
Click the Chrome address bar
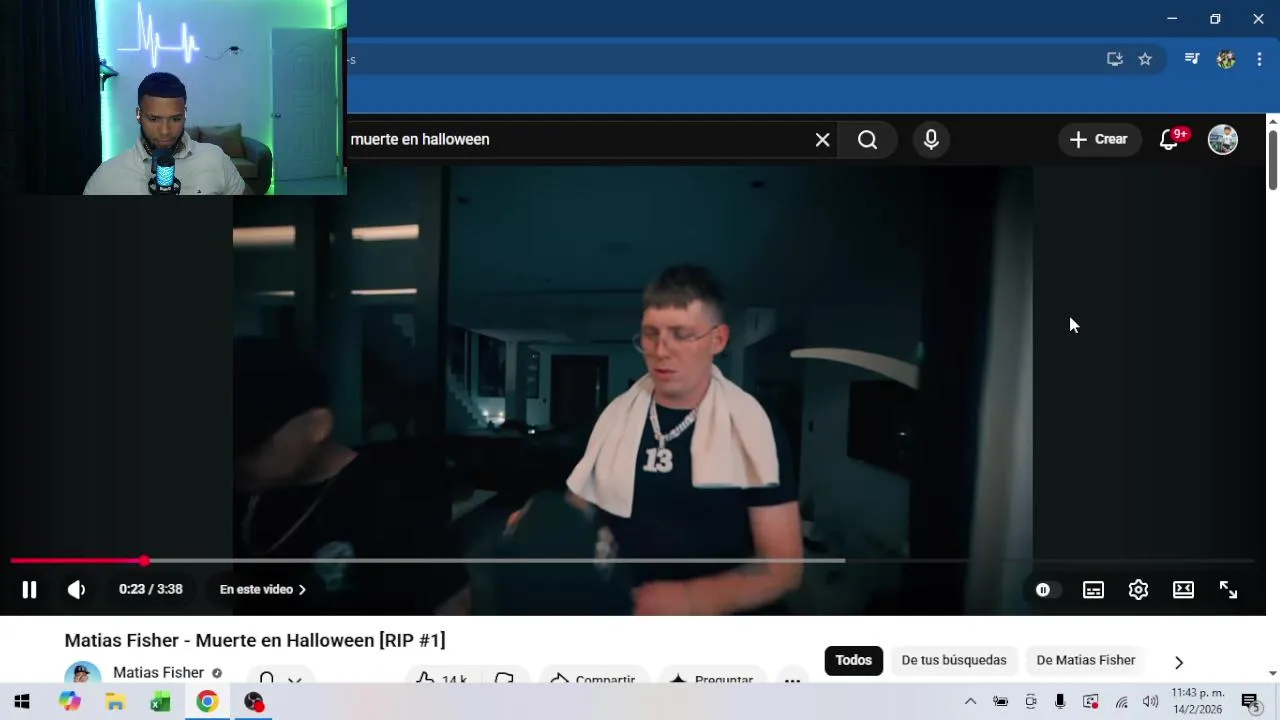(720, 59)
